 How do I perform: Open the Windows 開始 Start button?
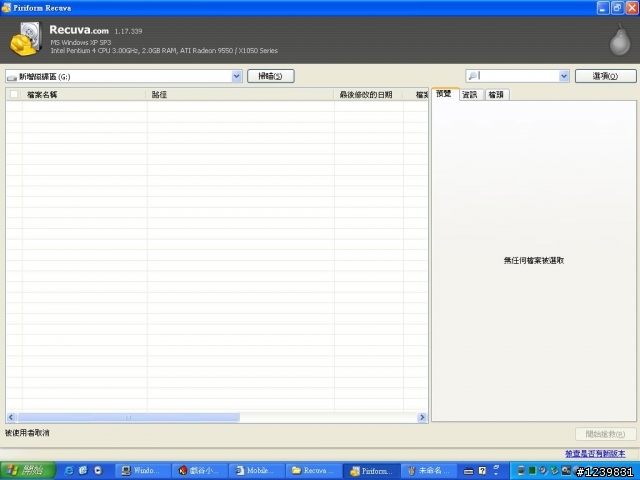(28, 471)
